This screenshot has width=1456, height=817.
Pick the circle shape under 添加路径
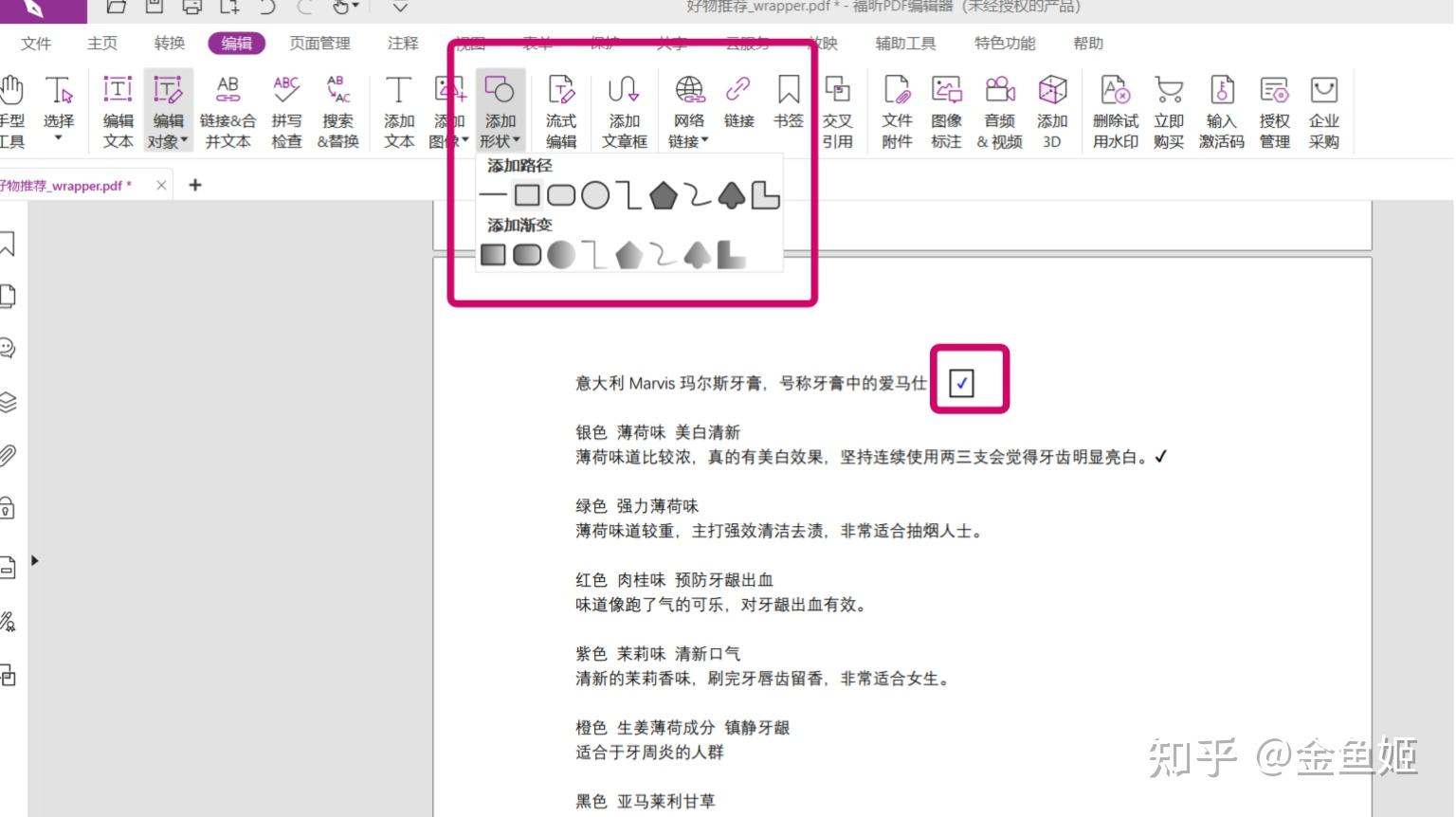(595, 195)
